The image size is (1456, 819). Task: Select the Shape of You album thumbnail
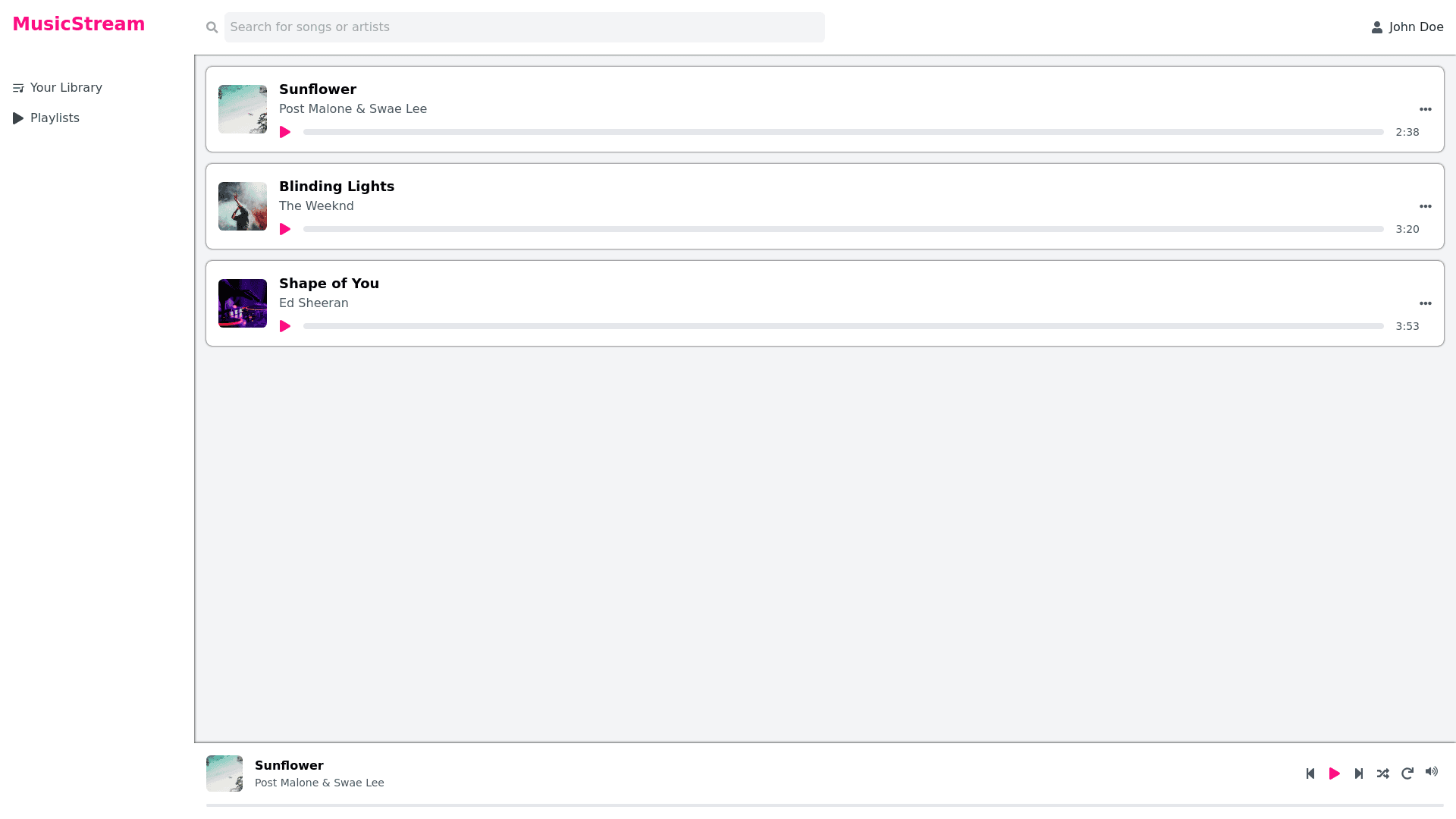pos(243,303)
